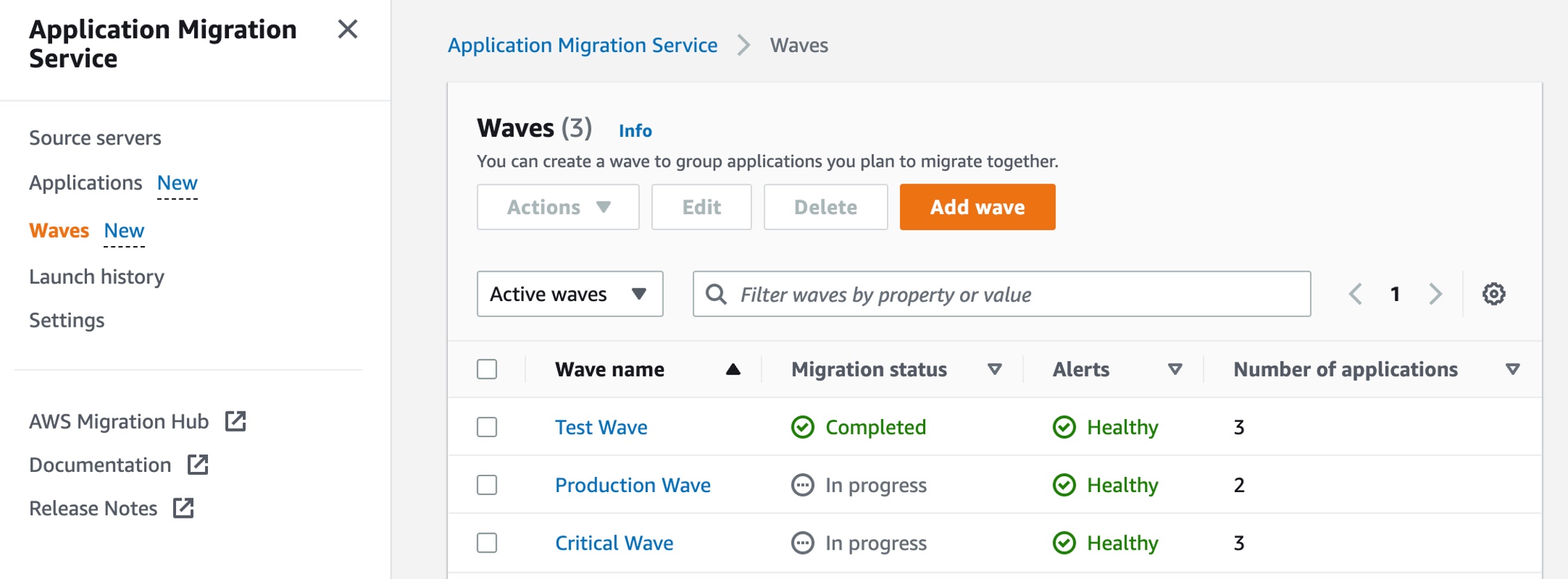Go to previous page of waves
The image size is (1568, 579).
[1355, 294]
